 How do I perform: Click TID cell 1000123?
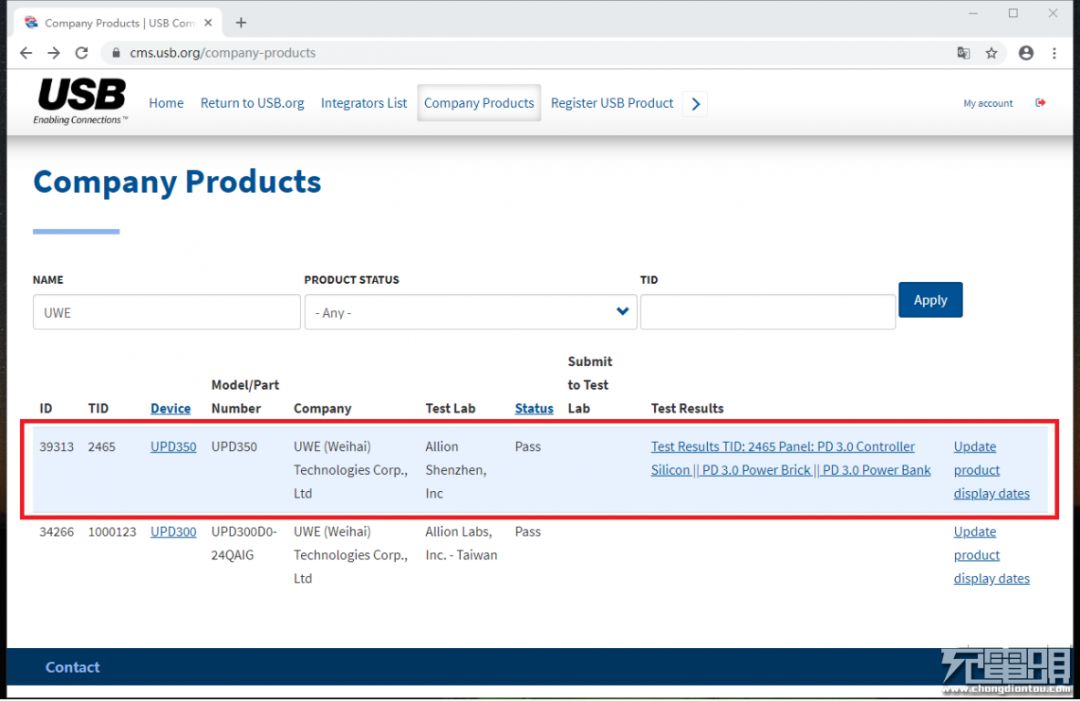[x=112, y=532]
